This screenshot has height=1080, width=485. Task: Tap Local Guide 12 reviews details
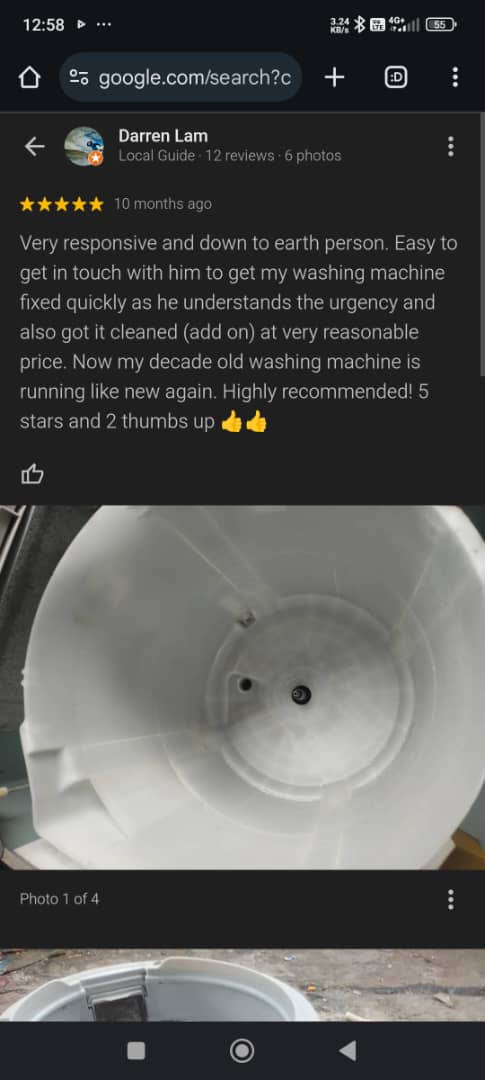click(229, 156)
